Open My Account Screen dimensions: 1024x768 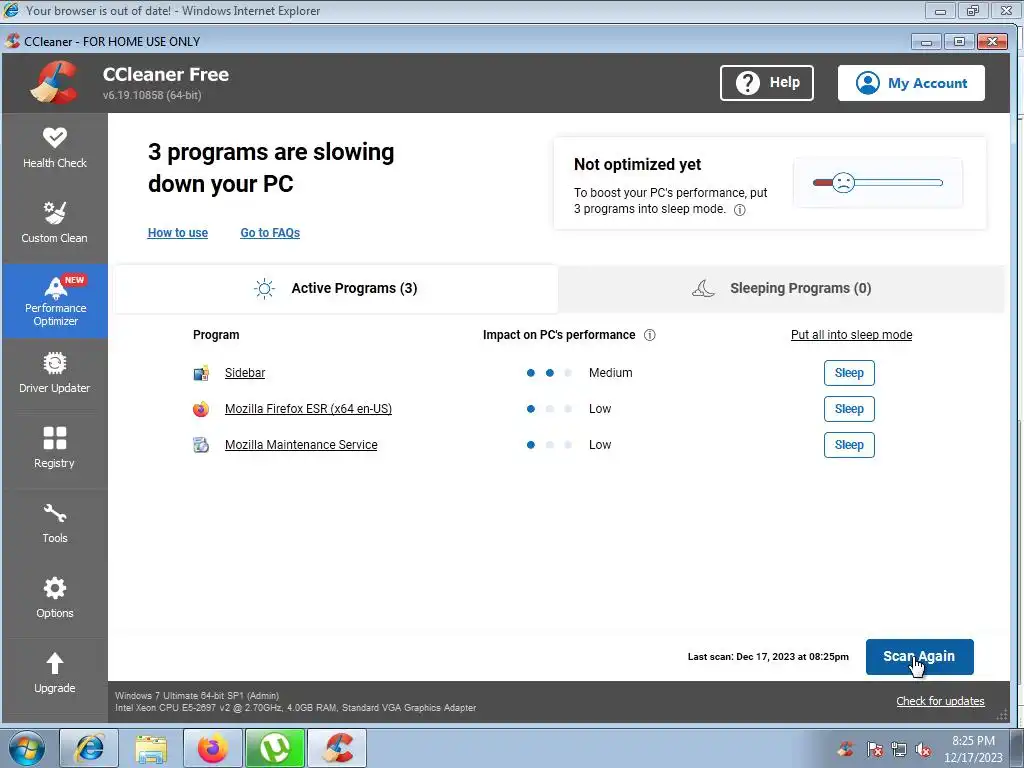point(911,83)
